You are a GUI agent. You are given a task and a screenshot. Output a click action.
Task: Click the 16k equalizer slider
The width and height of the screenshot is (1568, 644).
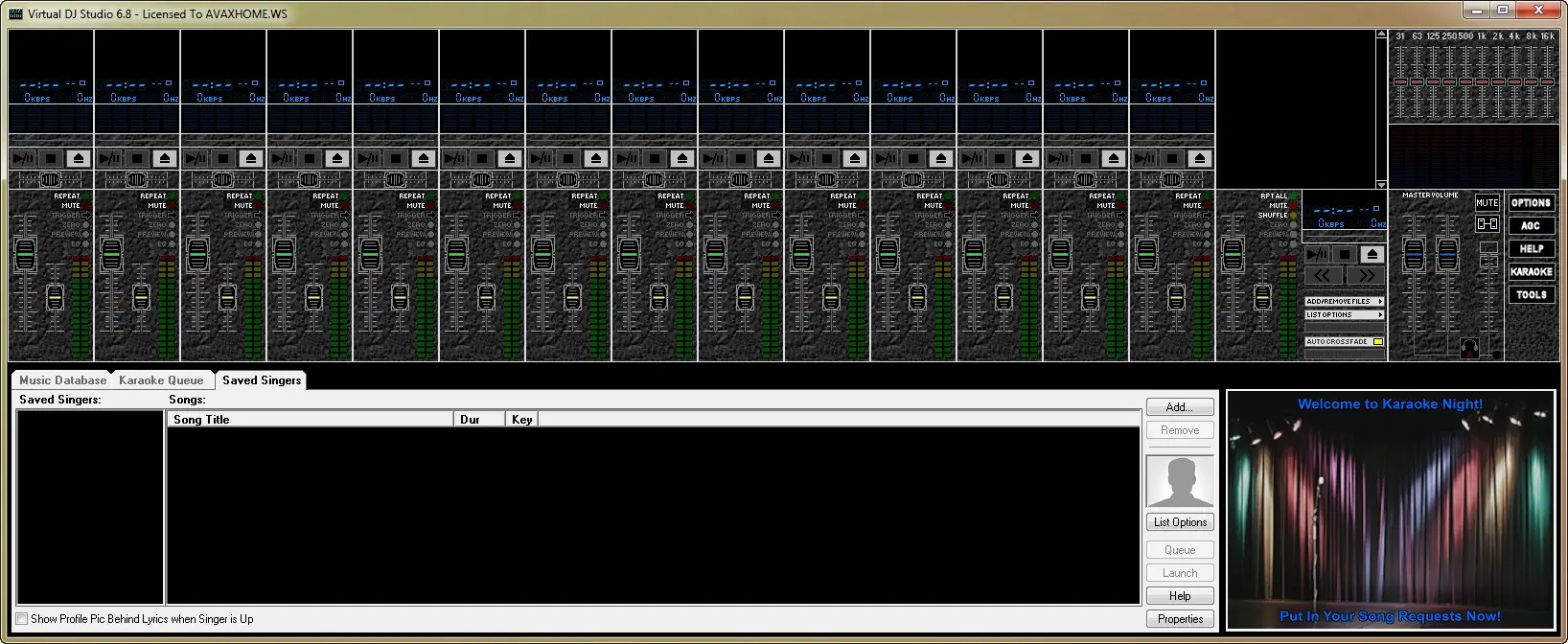(1547, 81)
